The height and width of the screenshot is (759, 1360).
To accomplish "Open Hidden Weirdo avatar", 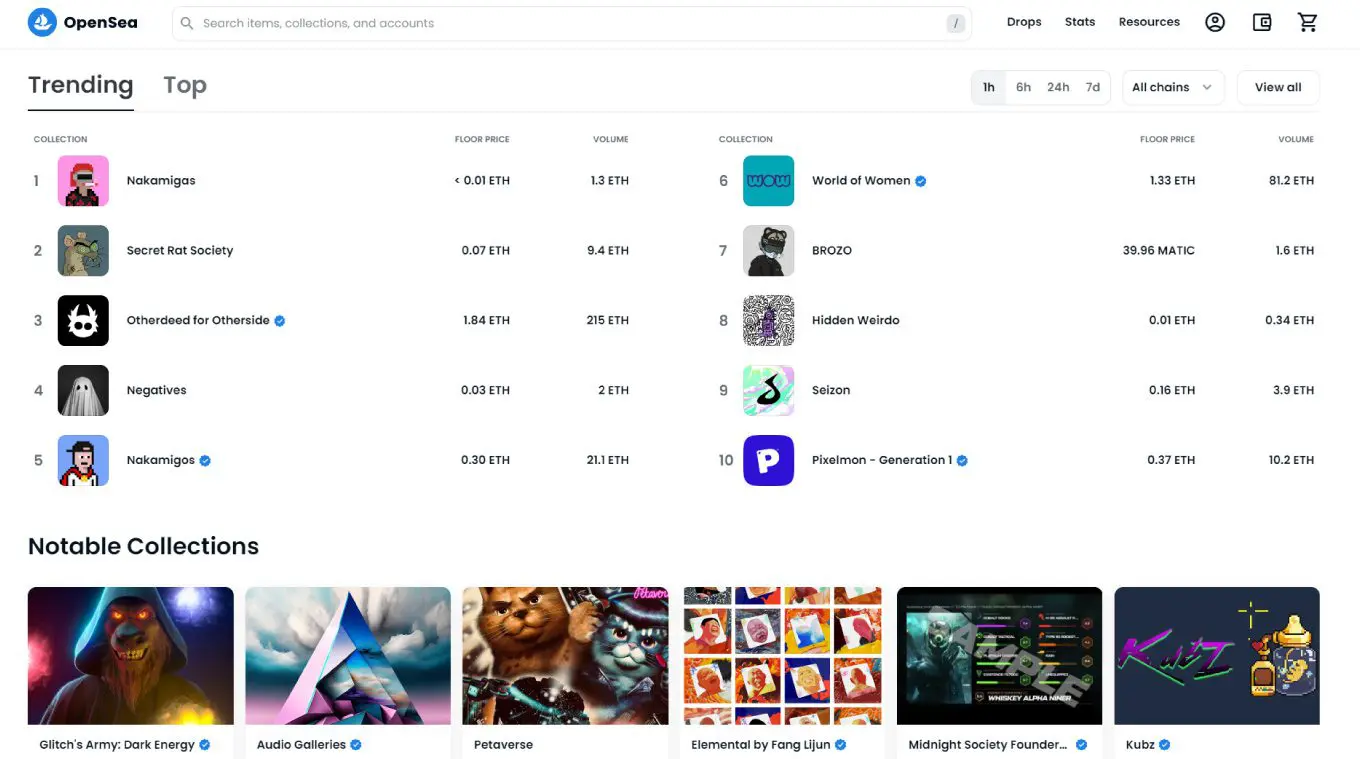I will coord(768,321).
